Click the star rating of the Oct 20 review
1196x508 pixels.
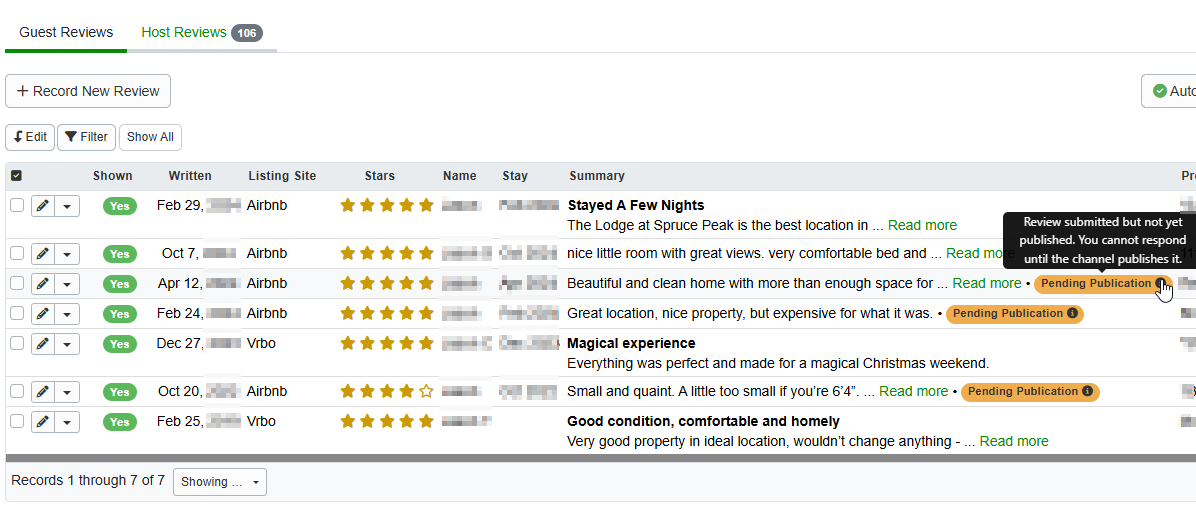point(386,392)
